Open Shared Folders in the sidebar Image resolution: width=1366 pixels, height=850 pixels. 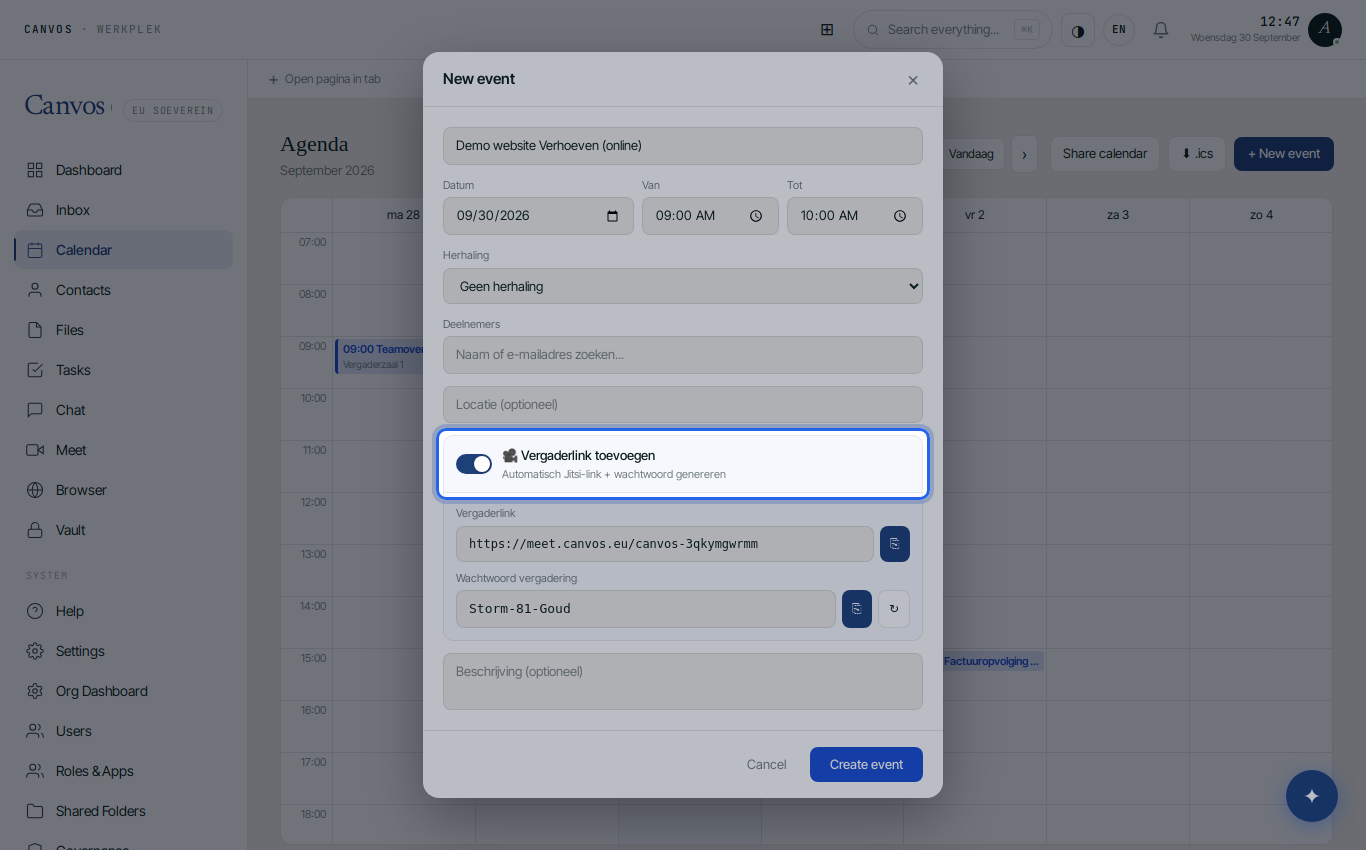123,811
